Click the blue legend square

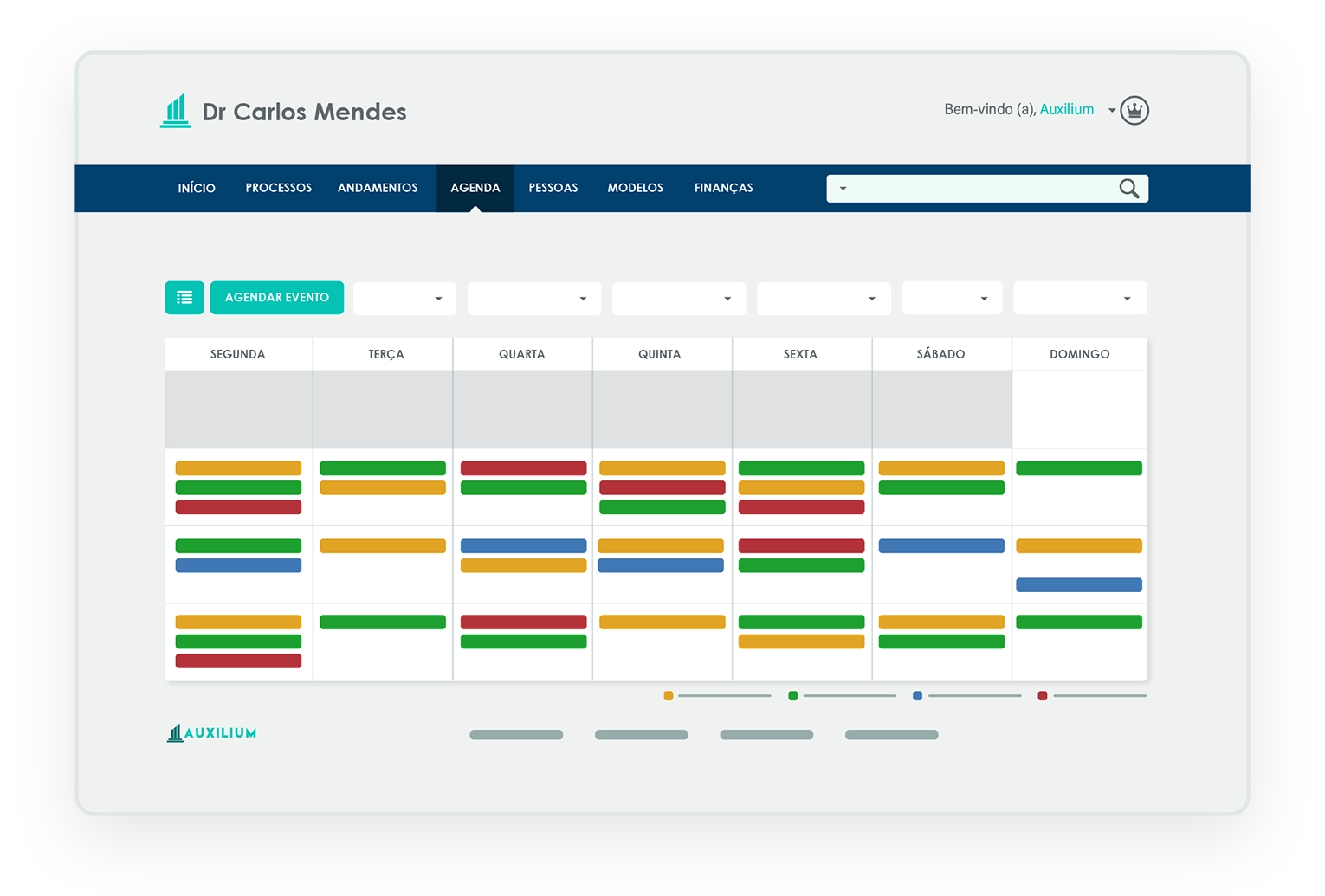click(x=917, y=696)
